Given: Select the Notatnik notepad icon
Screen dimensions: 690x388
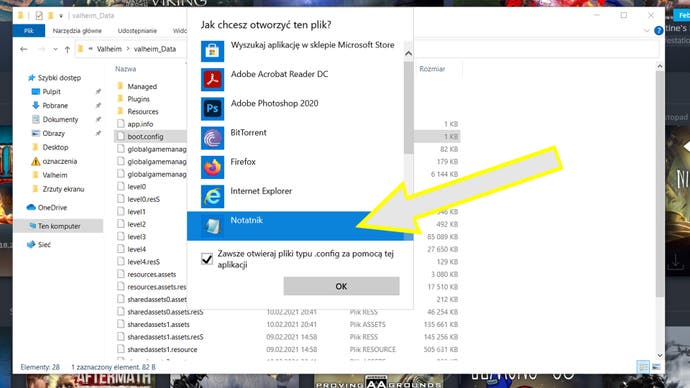Looking at the screenshot, I should [212, 226].
